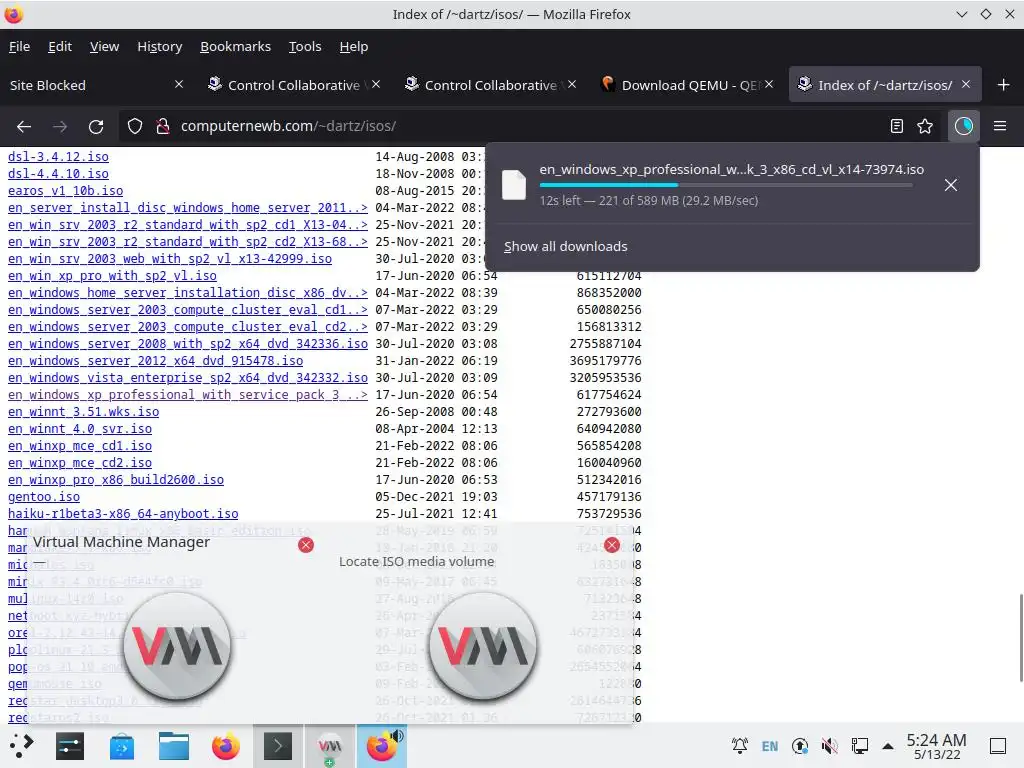
Task: Open the Tools menu
Action: click(305, 46)
